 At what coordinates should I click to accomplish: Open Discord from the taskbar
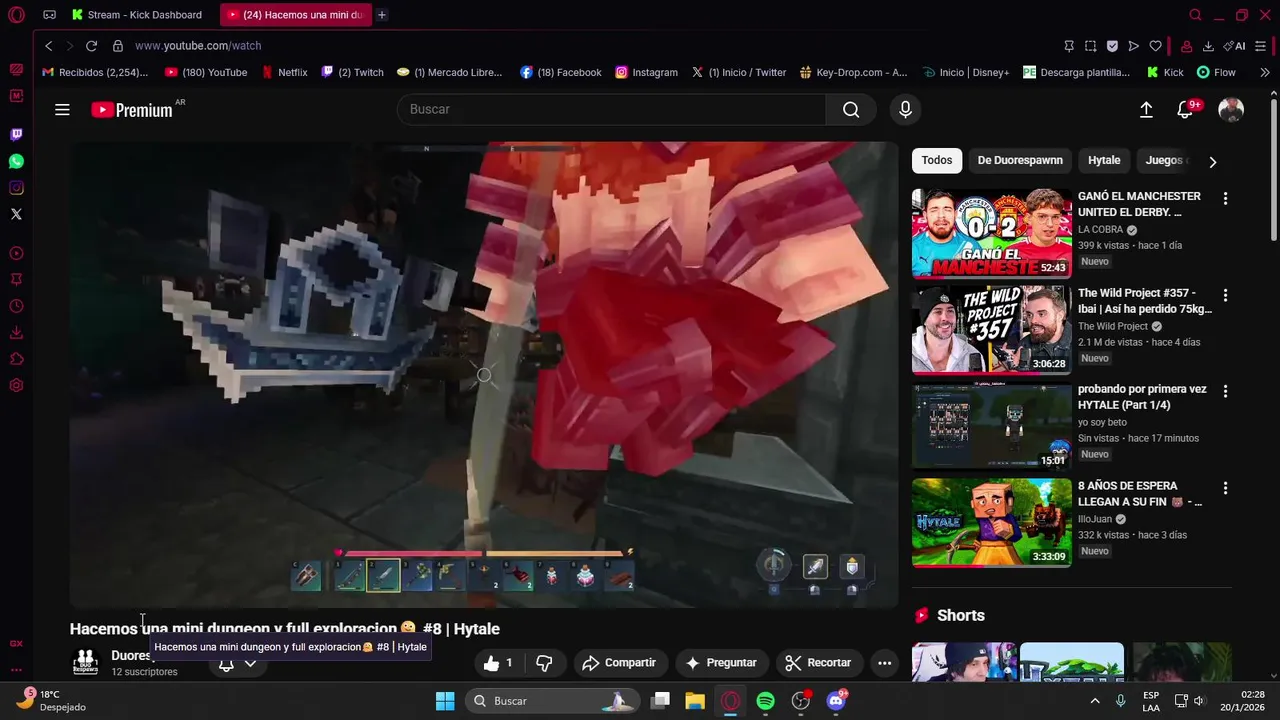pyautogui.click(x=836, y=701)
